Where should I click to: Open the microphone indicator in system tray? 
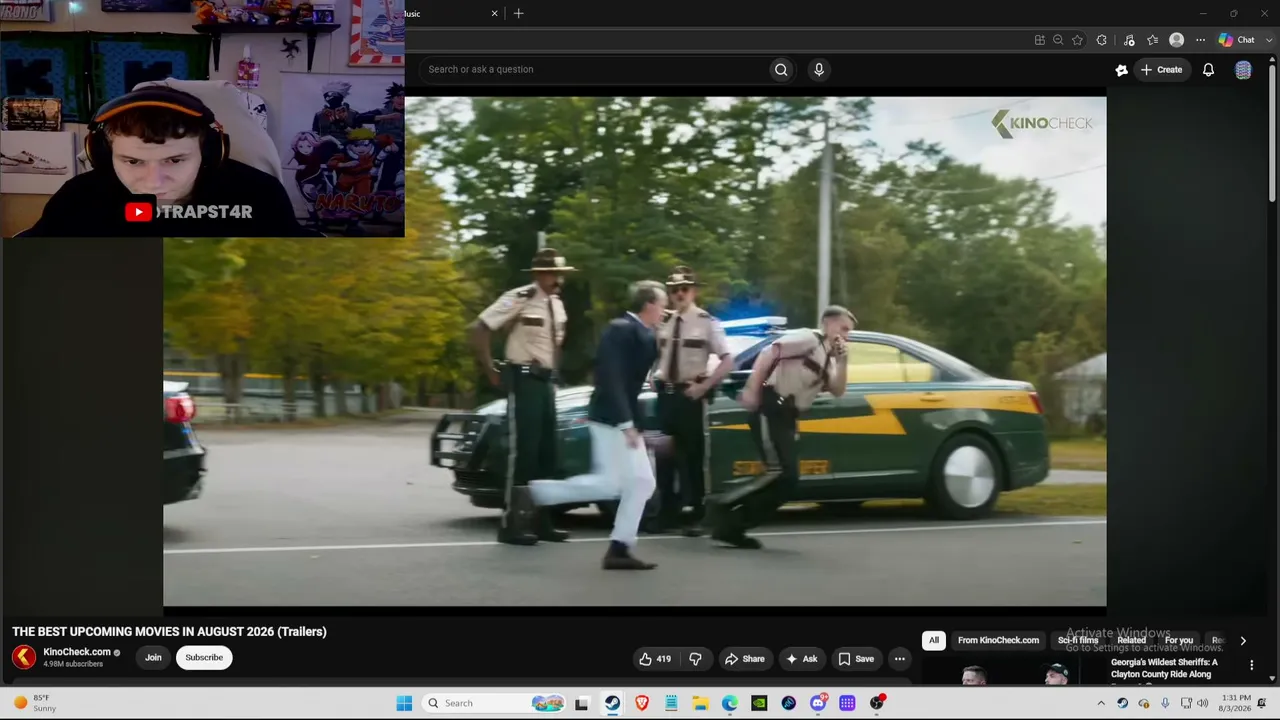1164,703
